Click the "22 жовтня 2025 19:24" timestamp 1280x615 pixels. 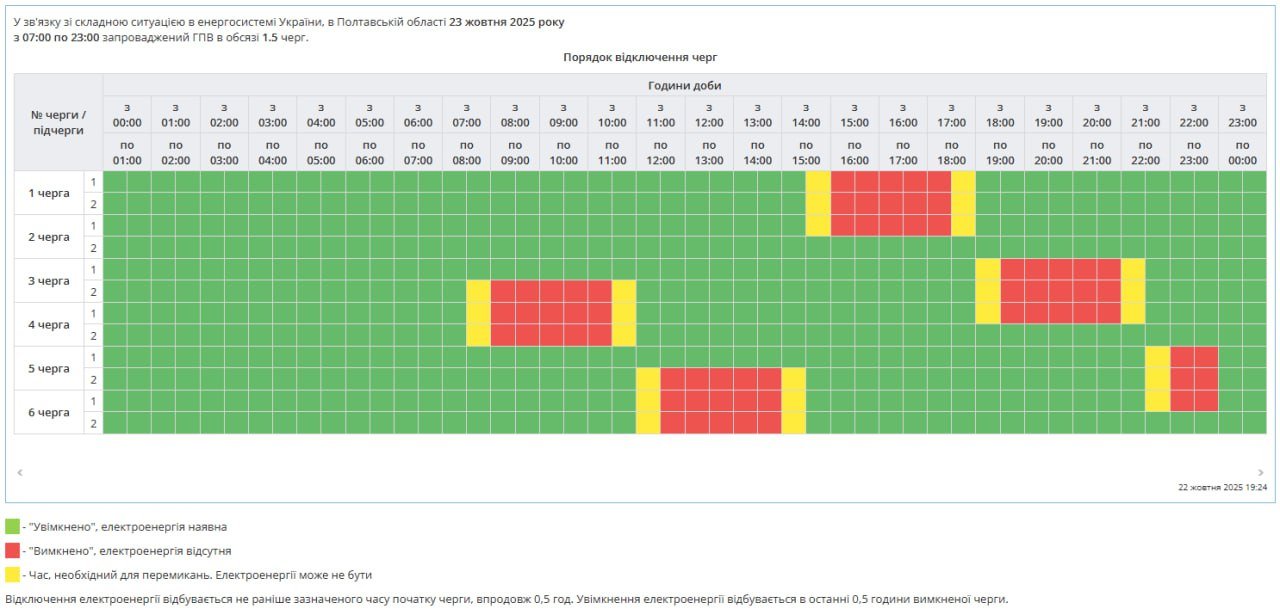pos(1223,487)
